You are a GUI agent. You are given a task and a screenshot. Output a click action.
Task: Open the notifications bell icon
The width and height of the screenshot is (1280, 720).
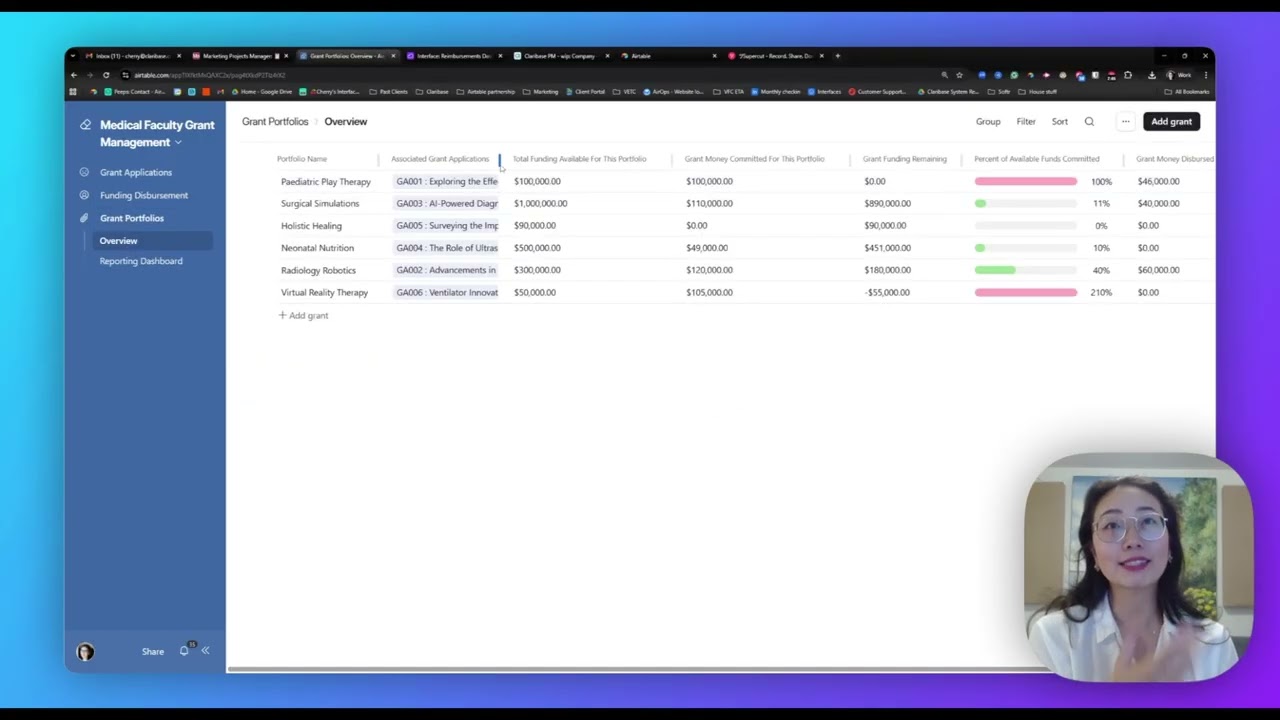[x=184, y=651]
